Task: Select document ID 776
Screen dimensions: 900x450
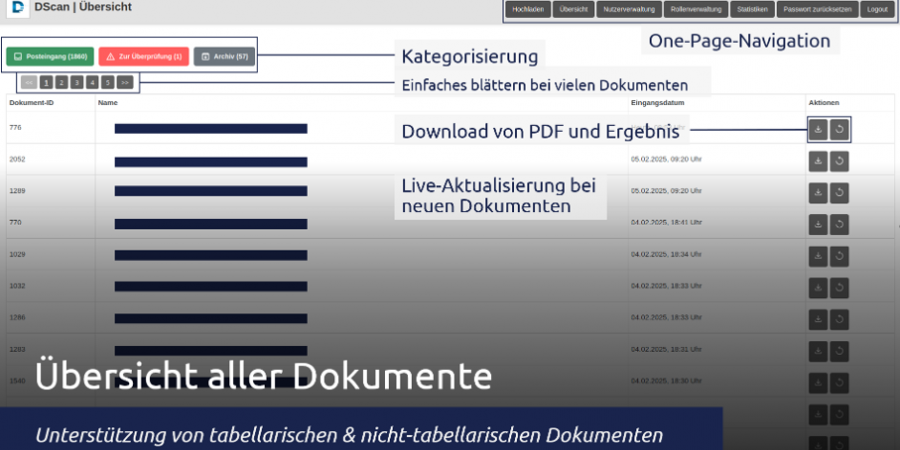Action: (15, 127)
